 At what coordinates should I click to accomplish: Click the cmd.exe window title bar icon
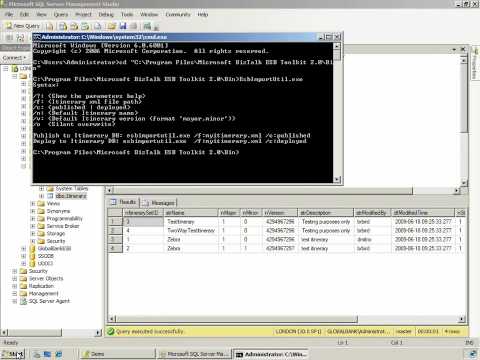pos(37,37)
